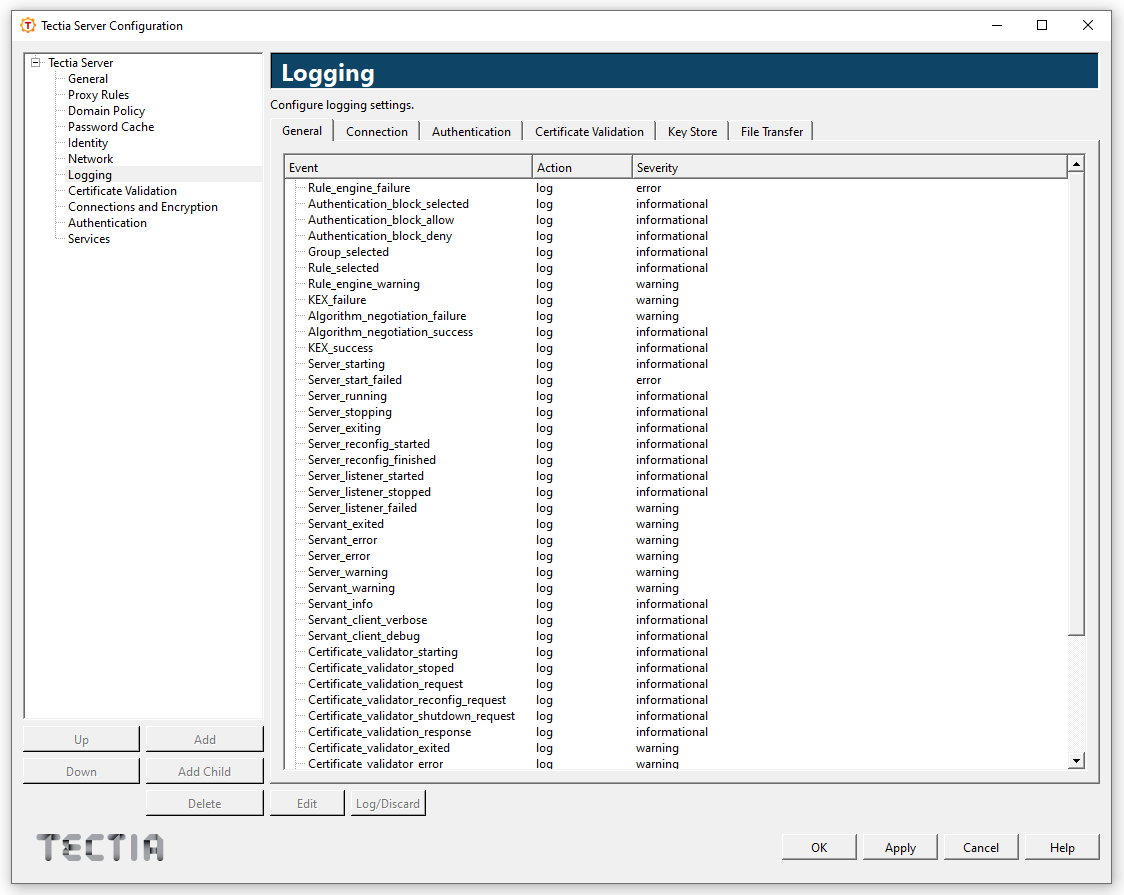Image resolution: width=1124 pixels, height=895 pixels.
Task: Select the Rule_engine_warning event
Action: pos(363,284)
